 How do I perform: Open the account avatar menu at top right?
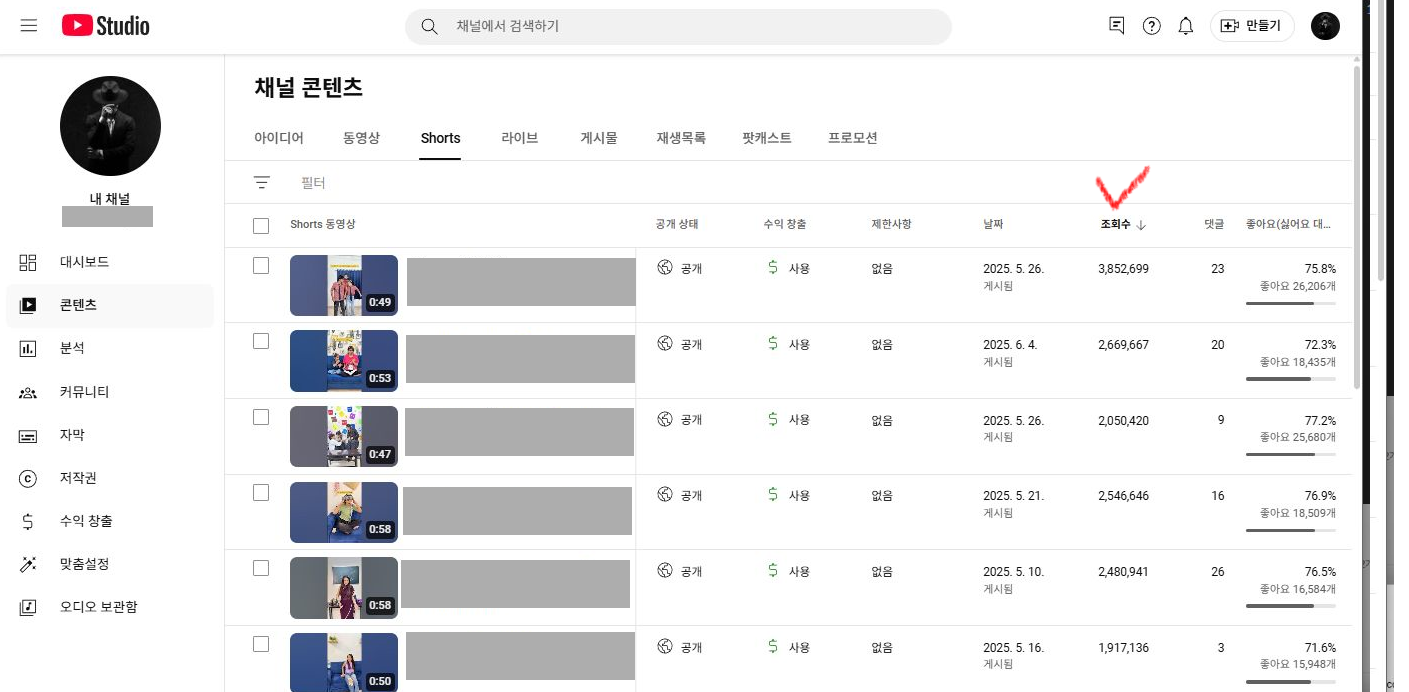click(1325, 26)
